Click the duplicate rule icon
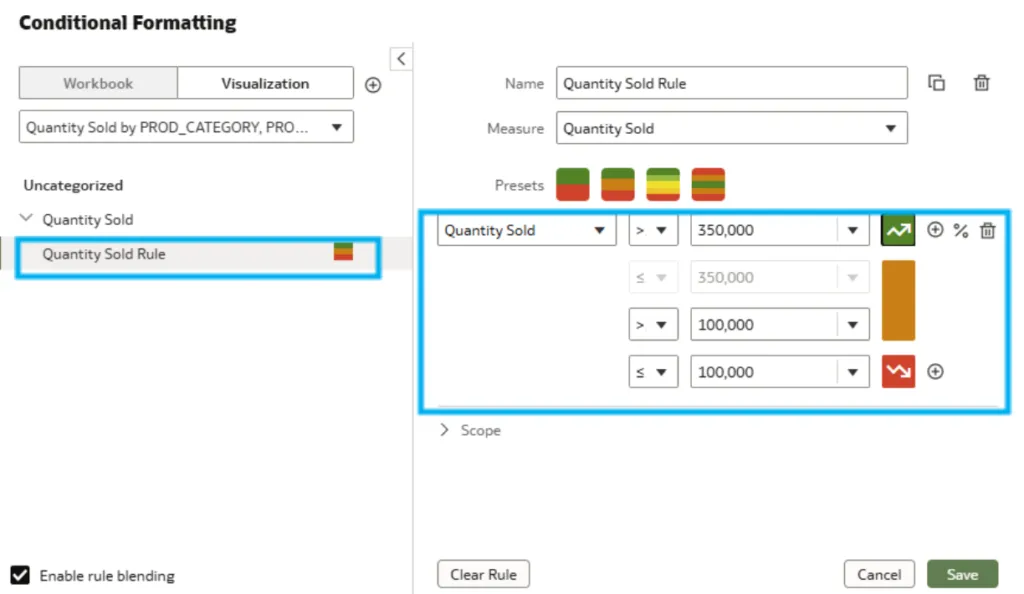Image resolution: width=1024 pixels, height=594 pixels. [937, 84]
